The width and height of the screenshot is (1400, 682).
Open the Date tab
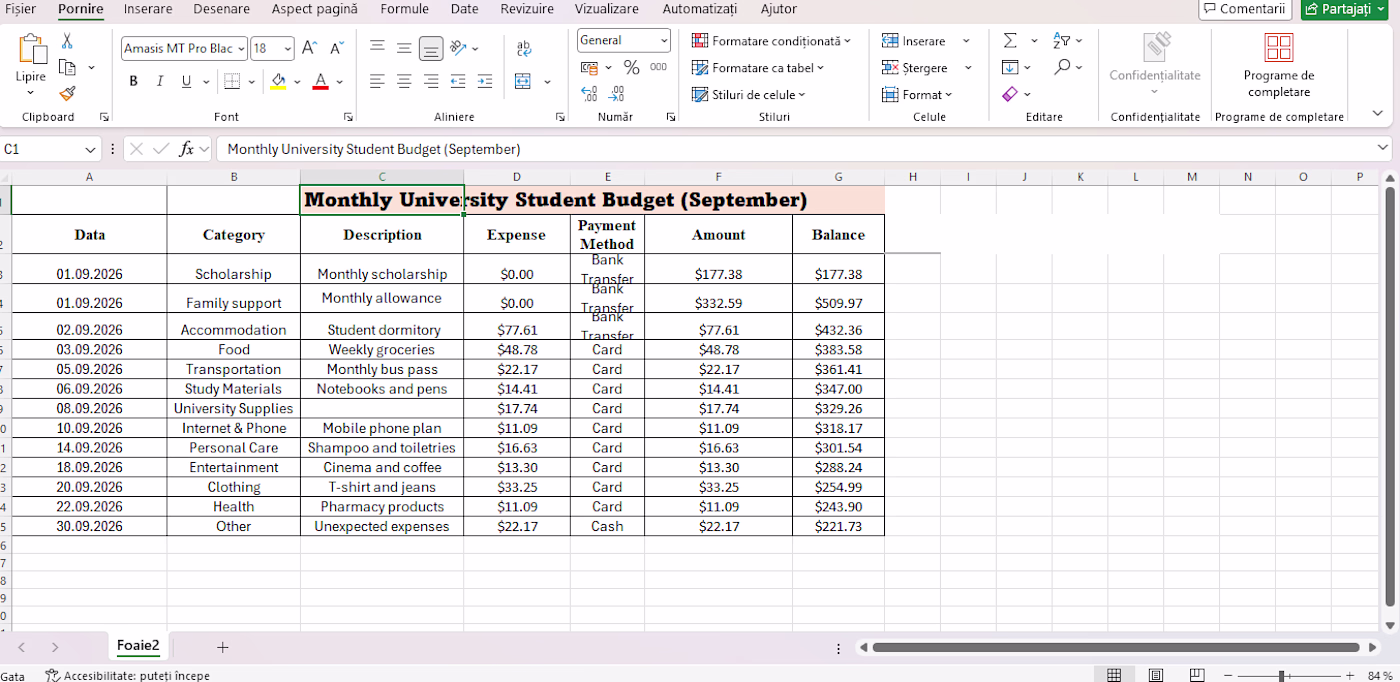point(464,9)
